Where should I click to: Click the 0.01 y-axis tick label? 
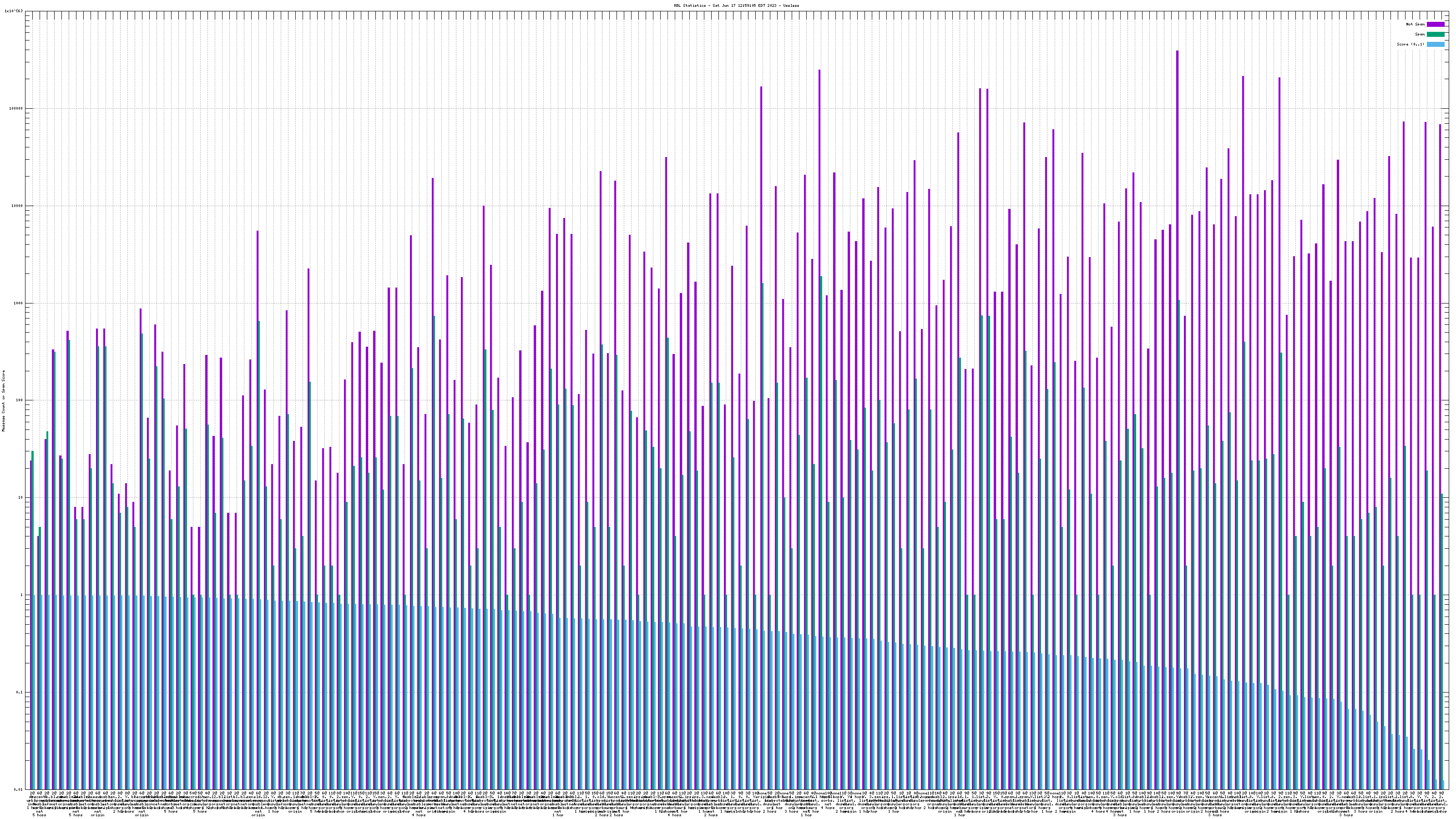(18, 789)
